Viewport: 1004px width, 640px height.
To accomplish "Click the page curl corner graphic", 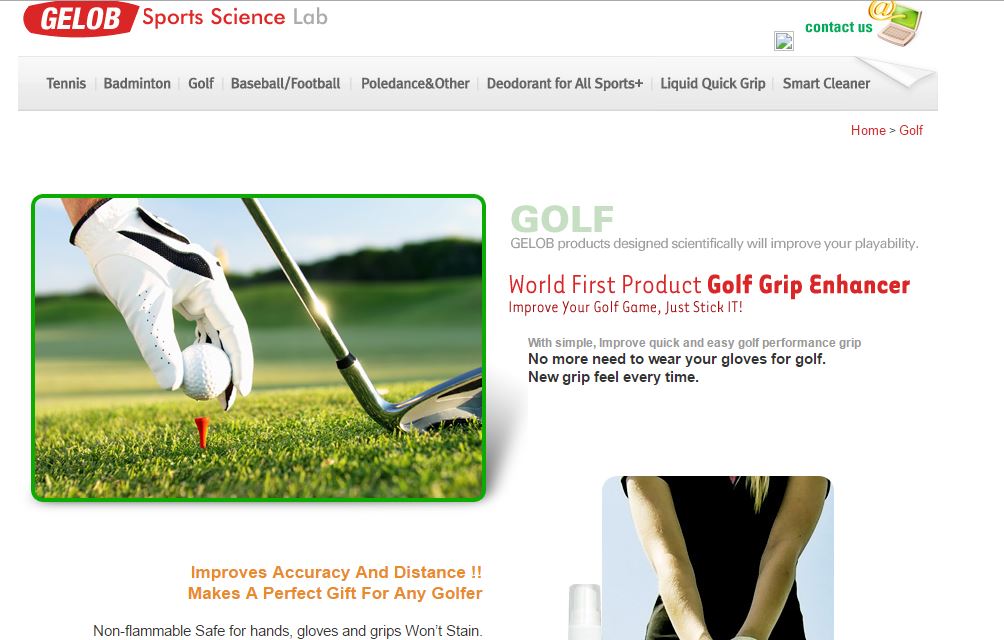I will 896,71.
